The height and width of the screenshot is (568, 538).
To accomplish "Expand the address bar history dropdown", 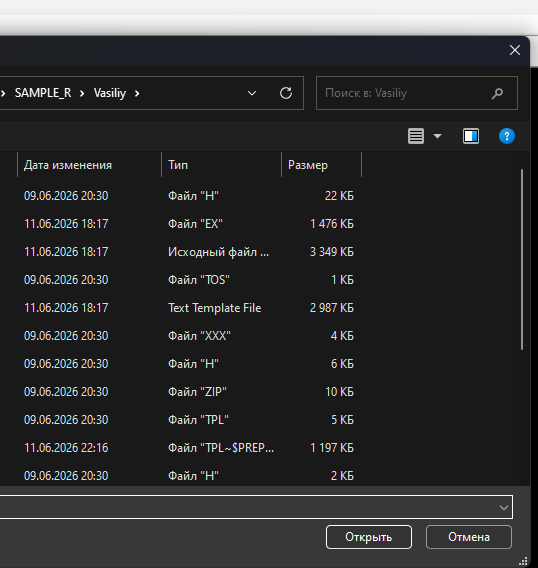I will (x=252, y=93).
